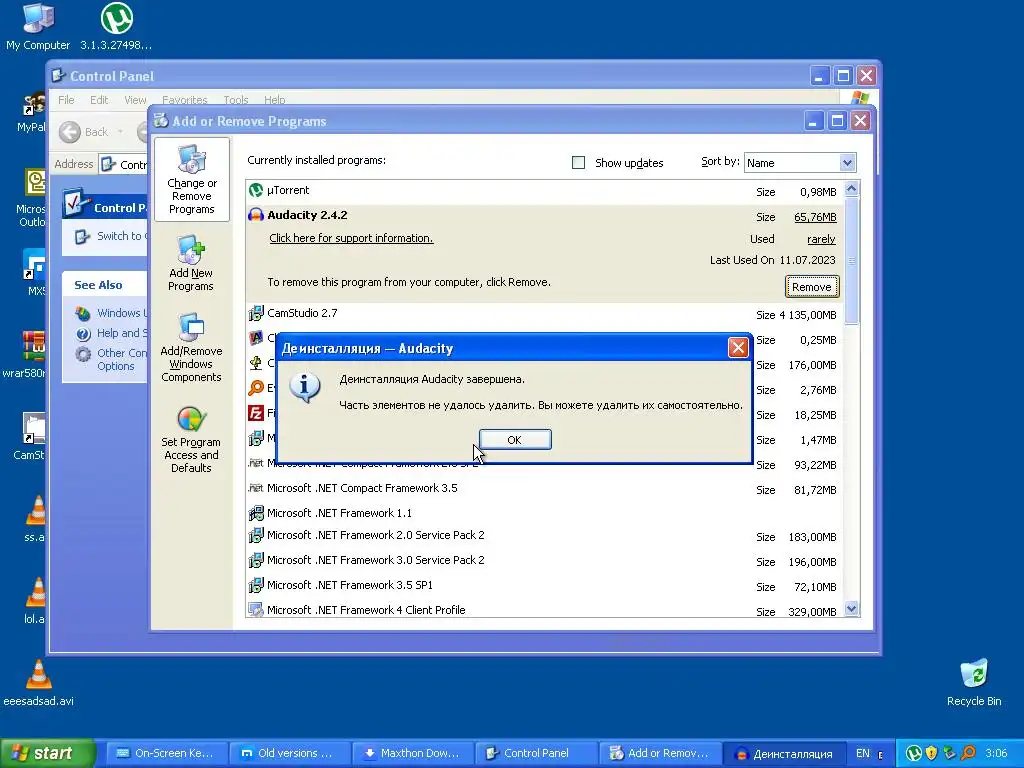The height and width of the screenshot is (768, 1024).
Task: Select the wrar580 archive icon on desktop
Action: [25, 356]
